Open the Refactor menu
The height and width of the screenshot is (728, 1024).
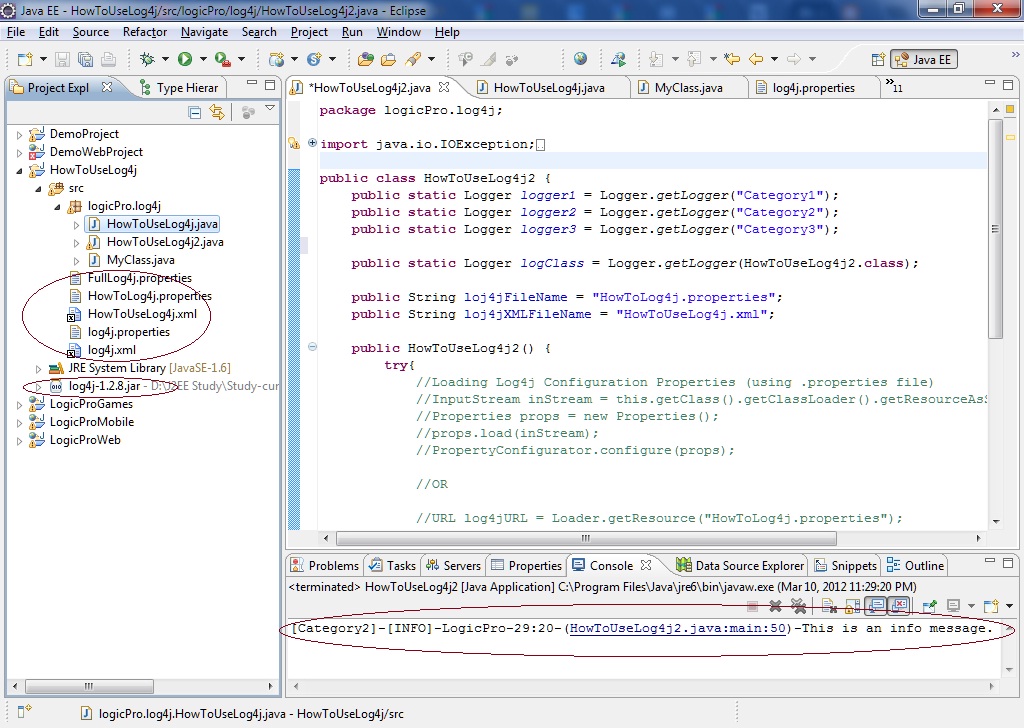pyautogui.click(x=144, y=32)
